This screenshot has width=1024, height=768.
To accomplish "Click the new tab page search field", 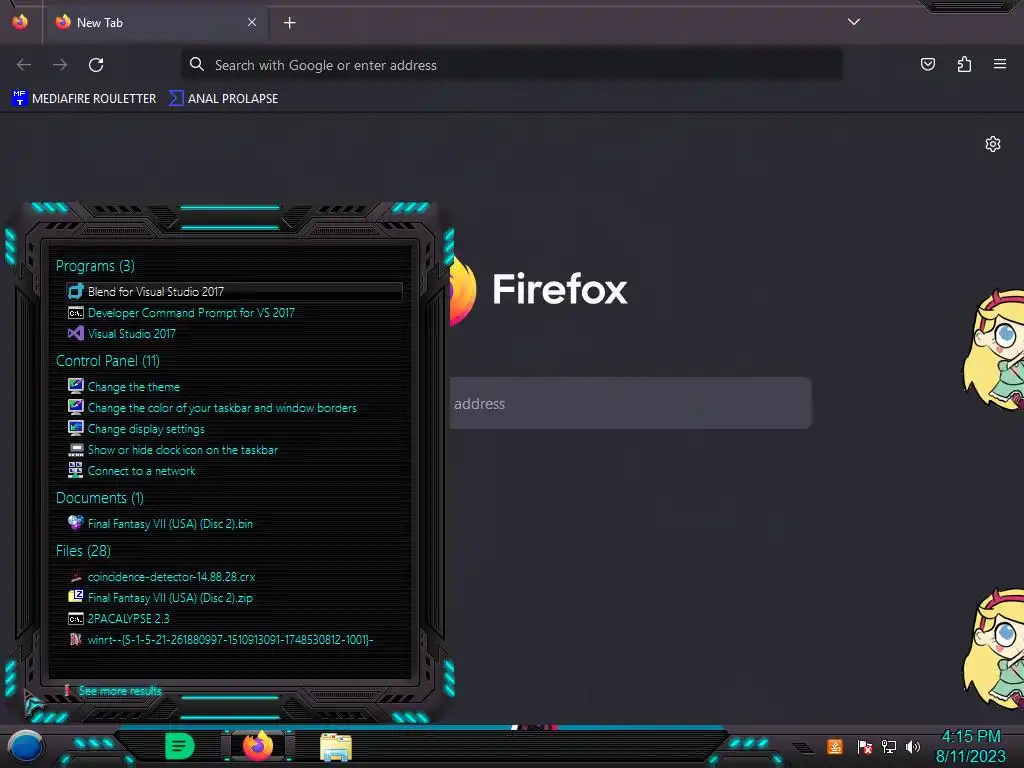I will pyautogui.click(x=630, y=403).
